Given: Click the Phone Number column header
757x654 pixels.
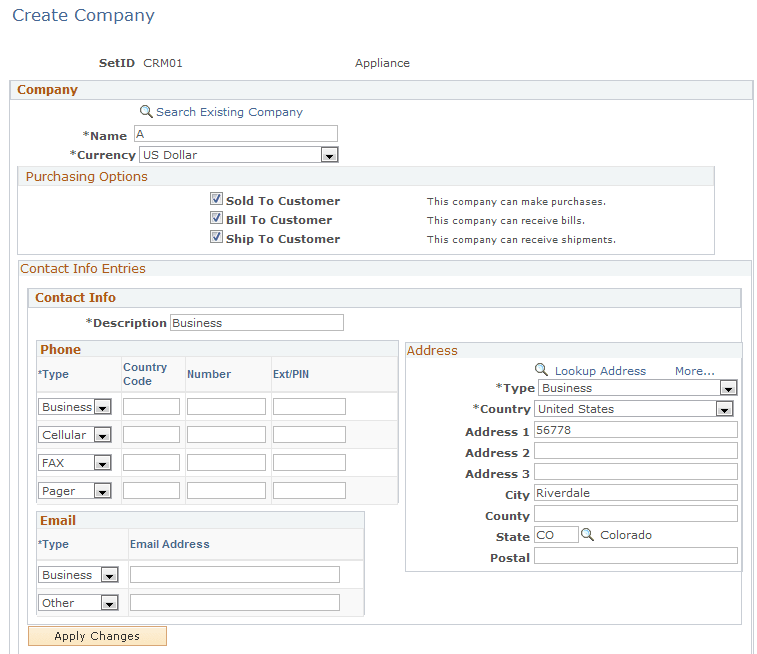Looking at the screenshot, I should click(209, 374).
